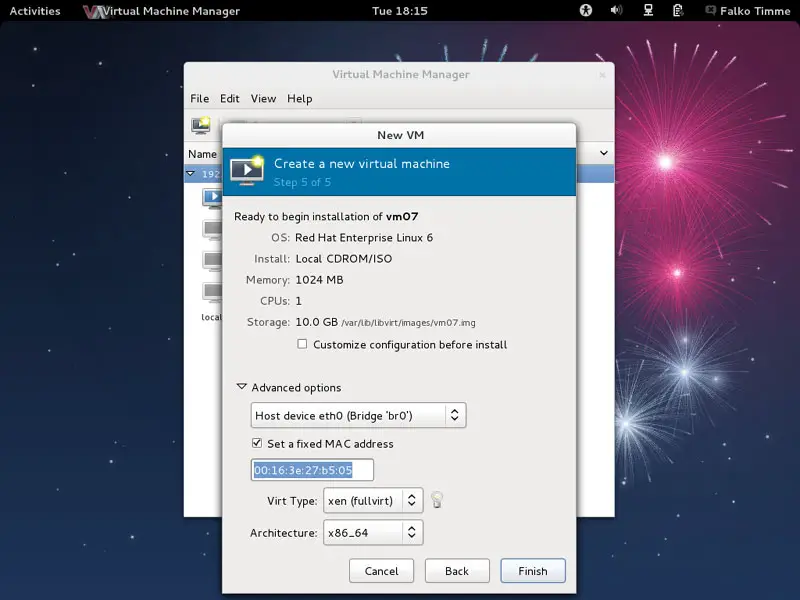Open the Help menu in Virtual Machine Manager
The image size is (800, 600).
coord(299,98)
